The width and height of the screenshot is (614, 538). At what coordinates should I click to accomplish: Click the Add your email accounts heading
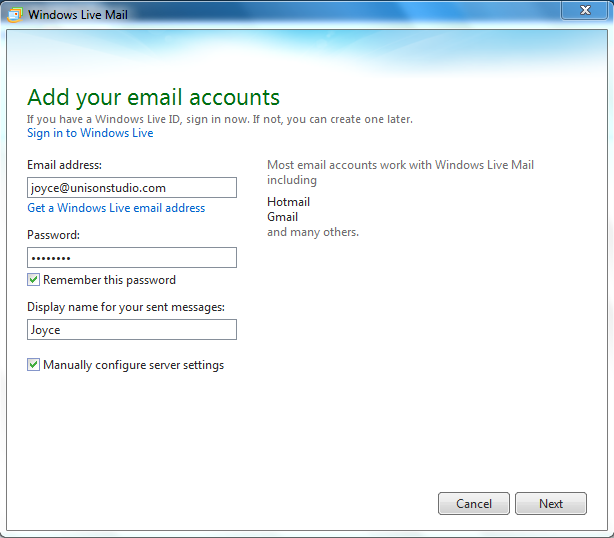coord(154,97)
